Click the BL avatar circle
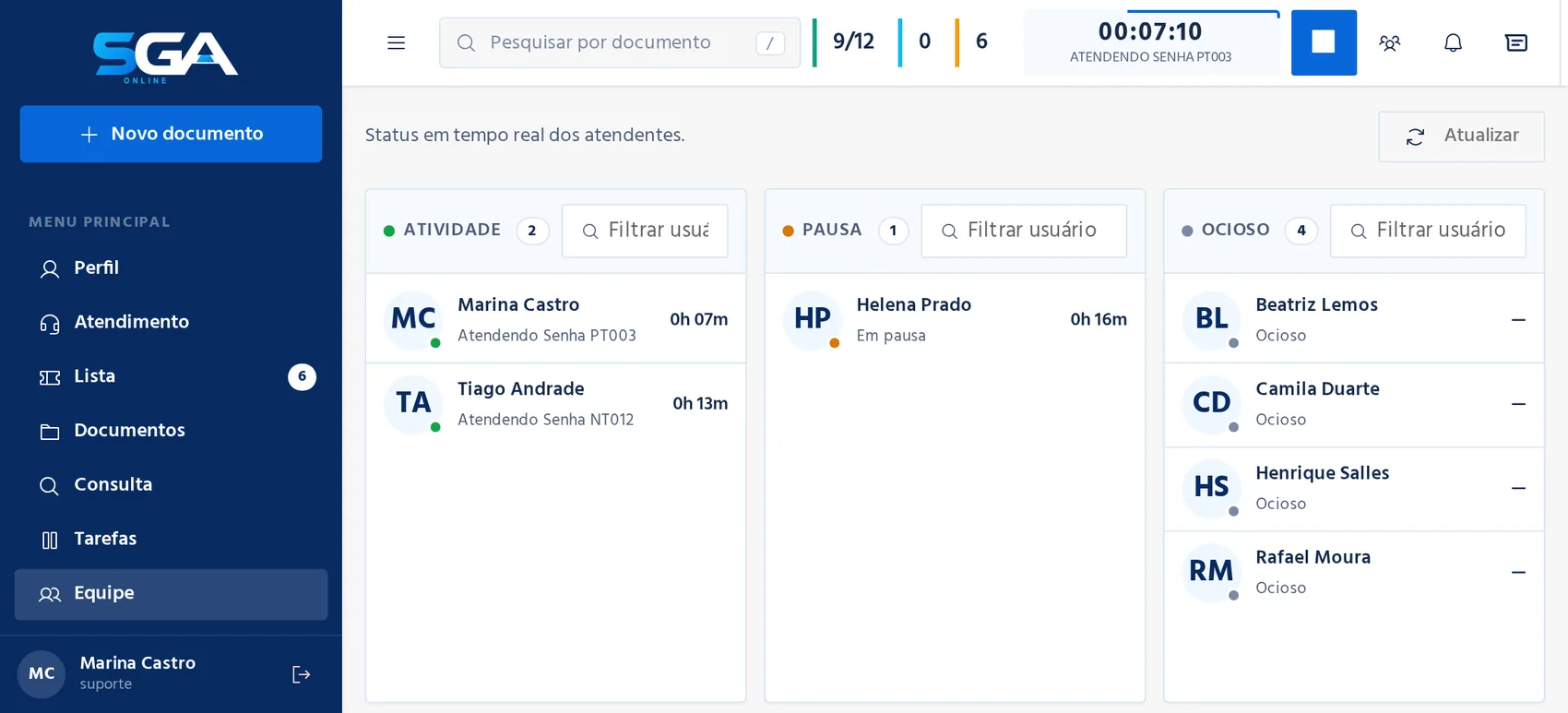1568x713 pixels. [1212, 319]
